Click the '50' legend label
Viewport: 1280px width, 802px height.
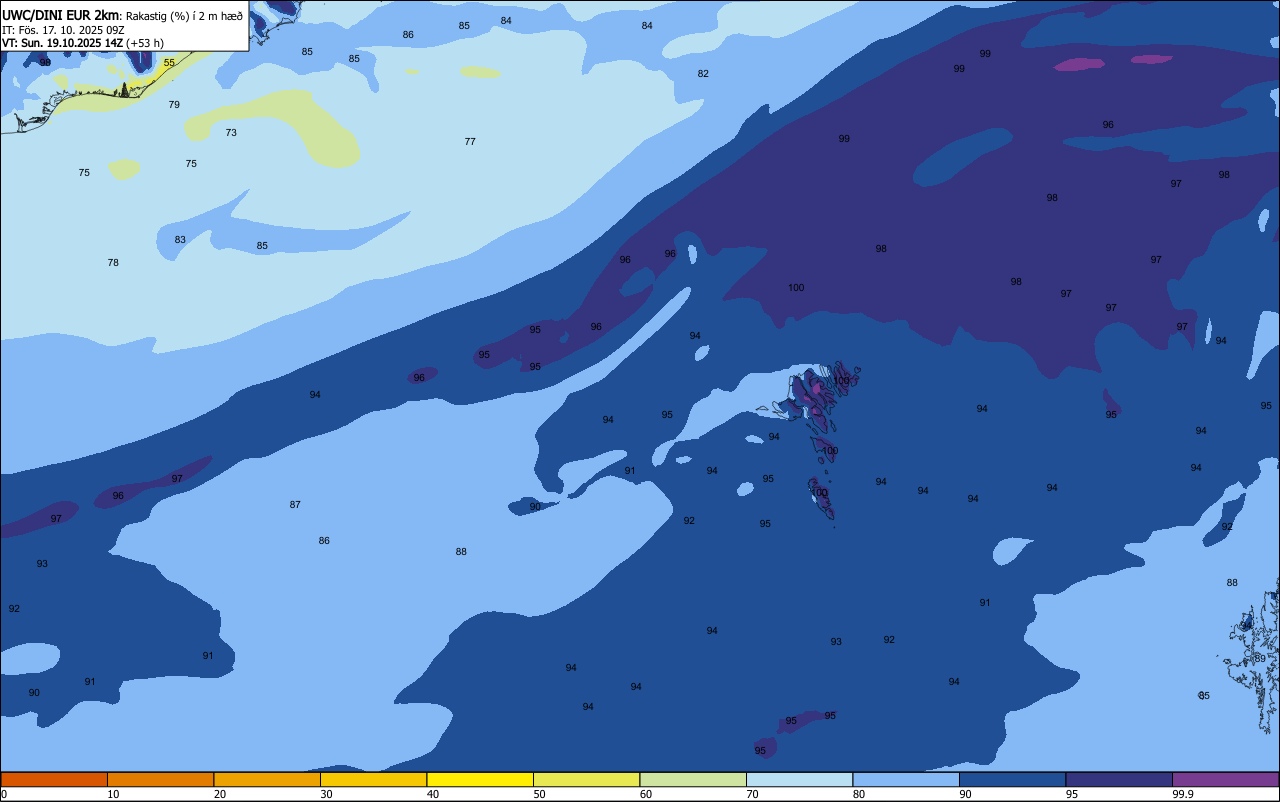(x=539, y=794)
